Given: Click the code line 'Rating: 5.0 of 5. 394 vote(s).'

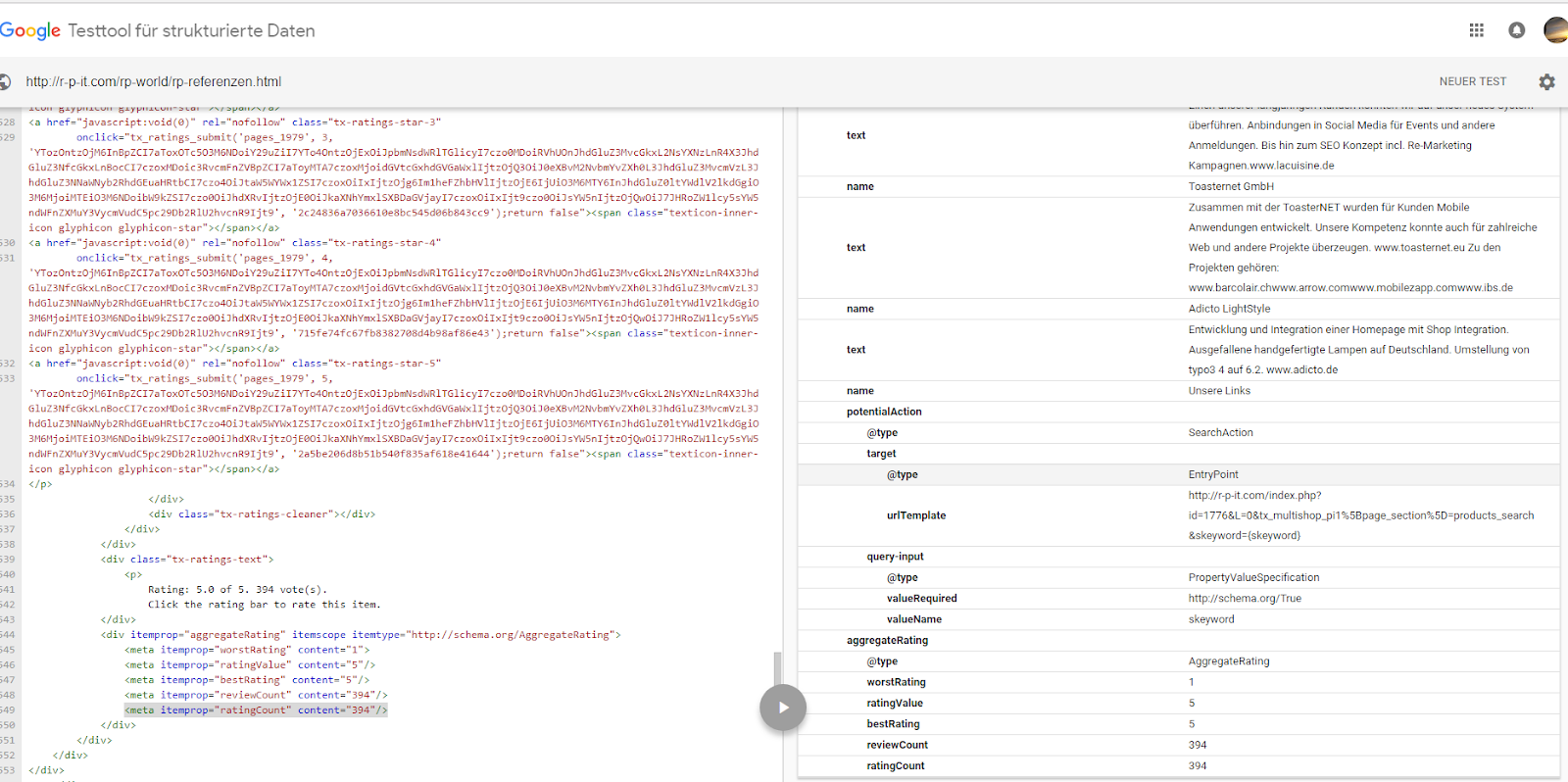Looking at the screenshot, I should tap(236, 590).
